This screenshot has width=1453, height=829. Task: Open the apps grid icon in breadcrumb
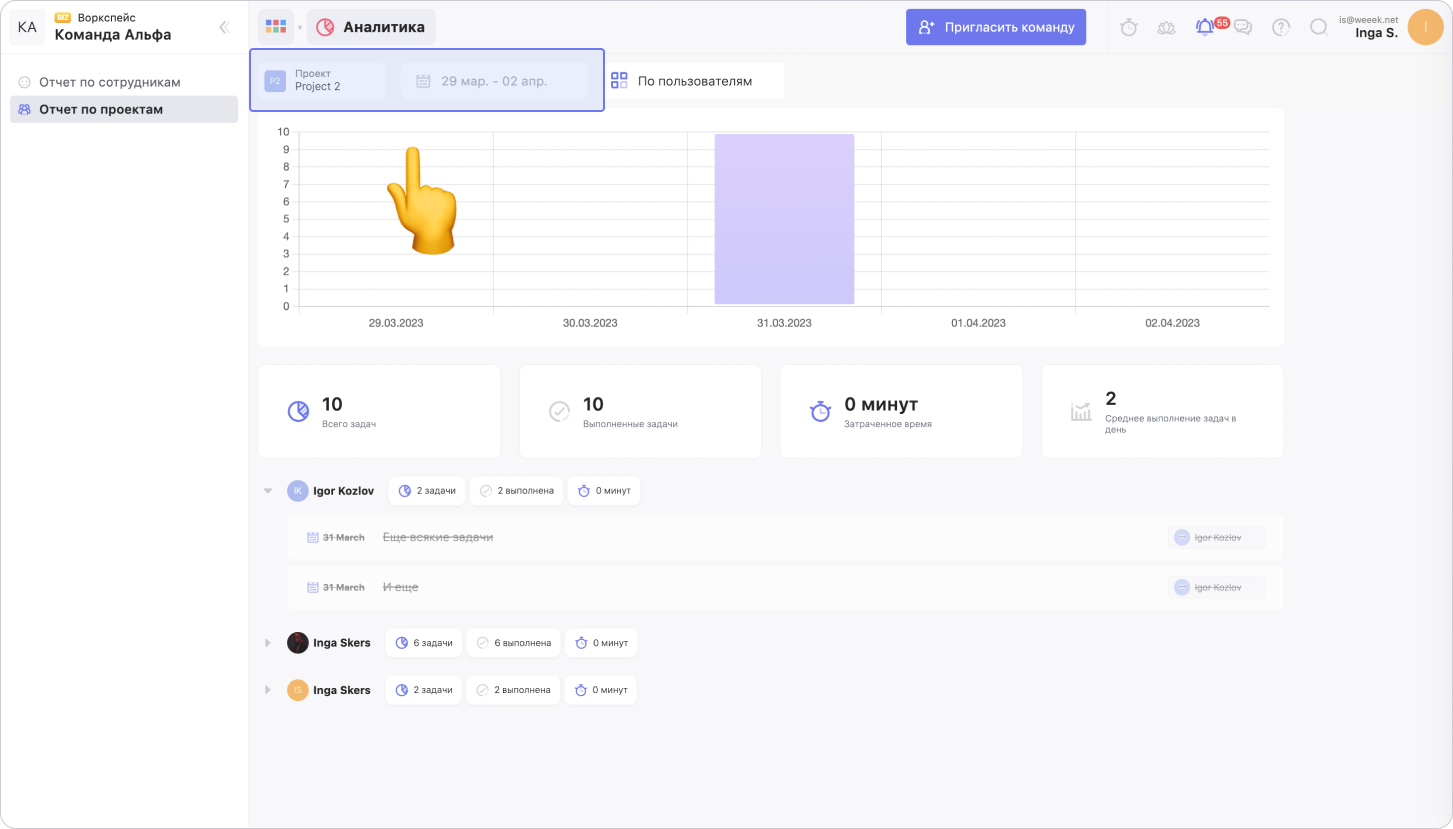[x=276, y=27]
